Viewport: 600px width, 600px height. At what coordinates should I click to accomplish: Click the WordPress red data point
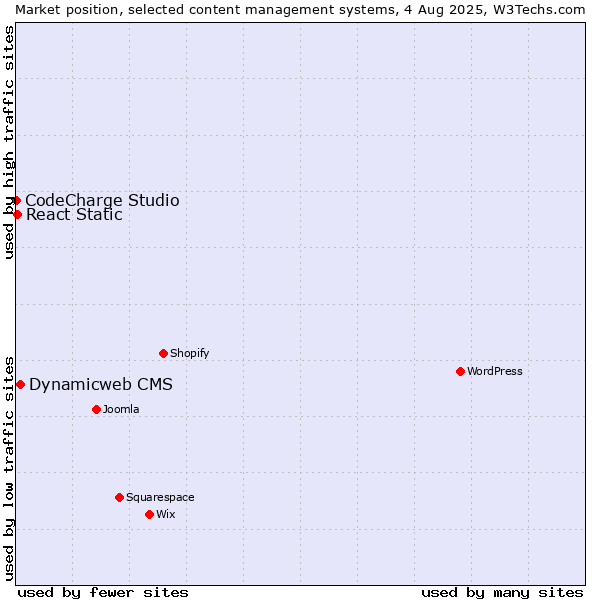pos(460,372)
